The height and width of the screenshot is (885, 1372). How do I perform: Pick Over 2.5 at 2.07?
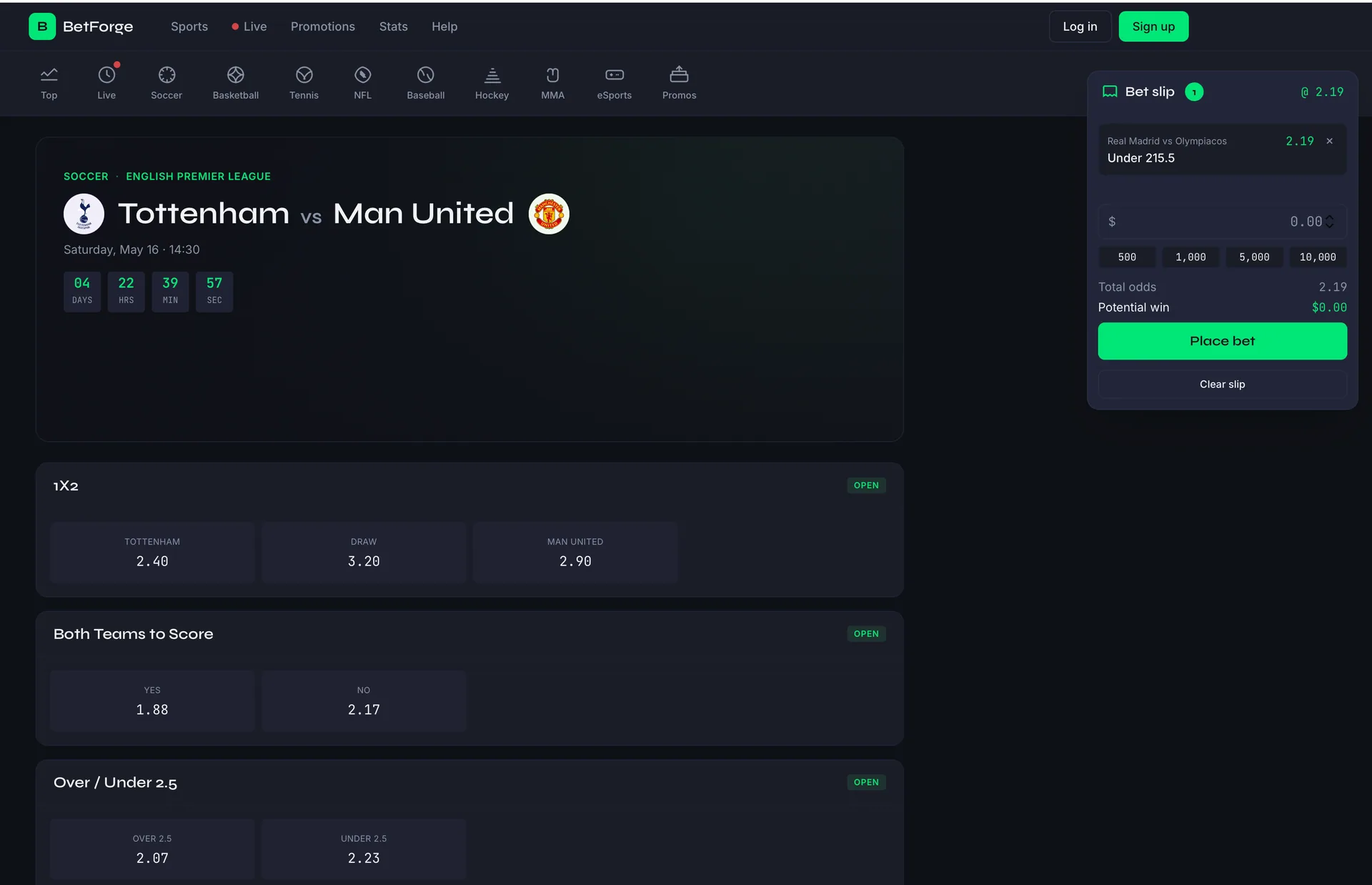click(x=152, y=849)
